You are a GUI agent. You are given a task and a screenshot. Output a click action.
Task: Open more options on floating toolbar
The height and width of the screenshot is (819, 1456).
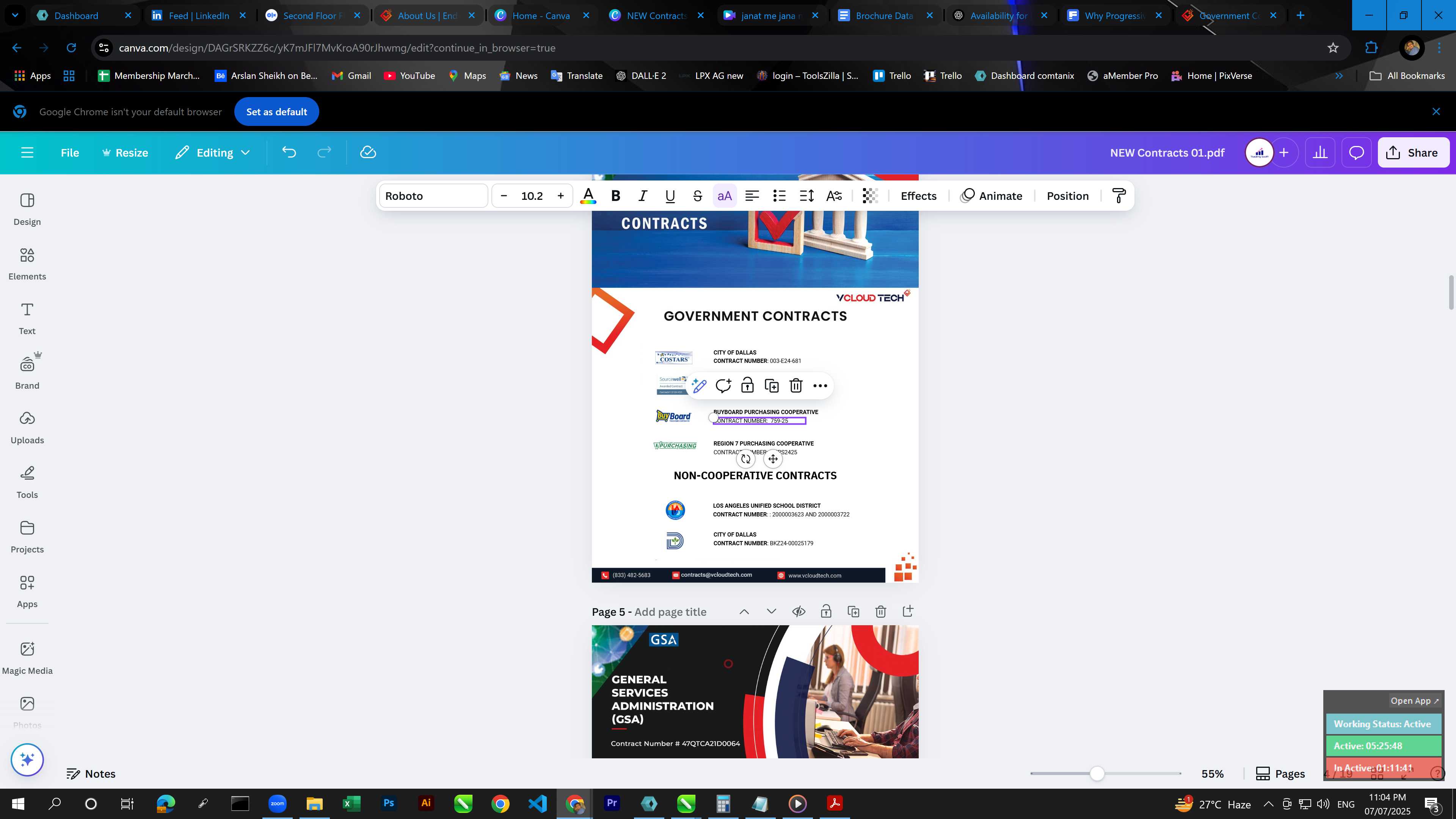[820, 386]
